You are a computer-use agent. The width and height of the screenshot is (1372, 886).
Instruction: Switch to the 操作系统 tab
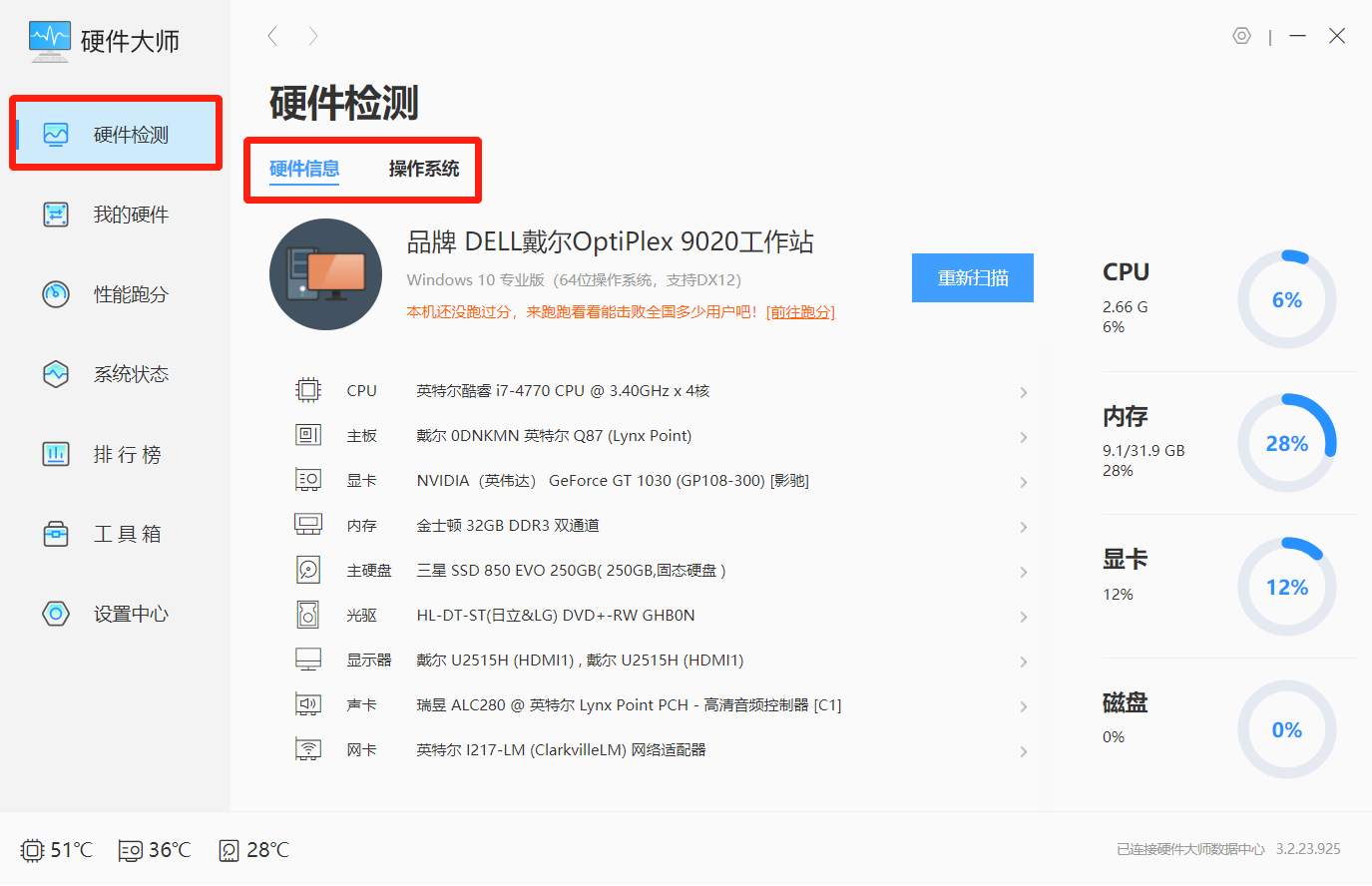[424, 169]
